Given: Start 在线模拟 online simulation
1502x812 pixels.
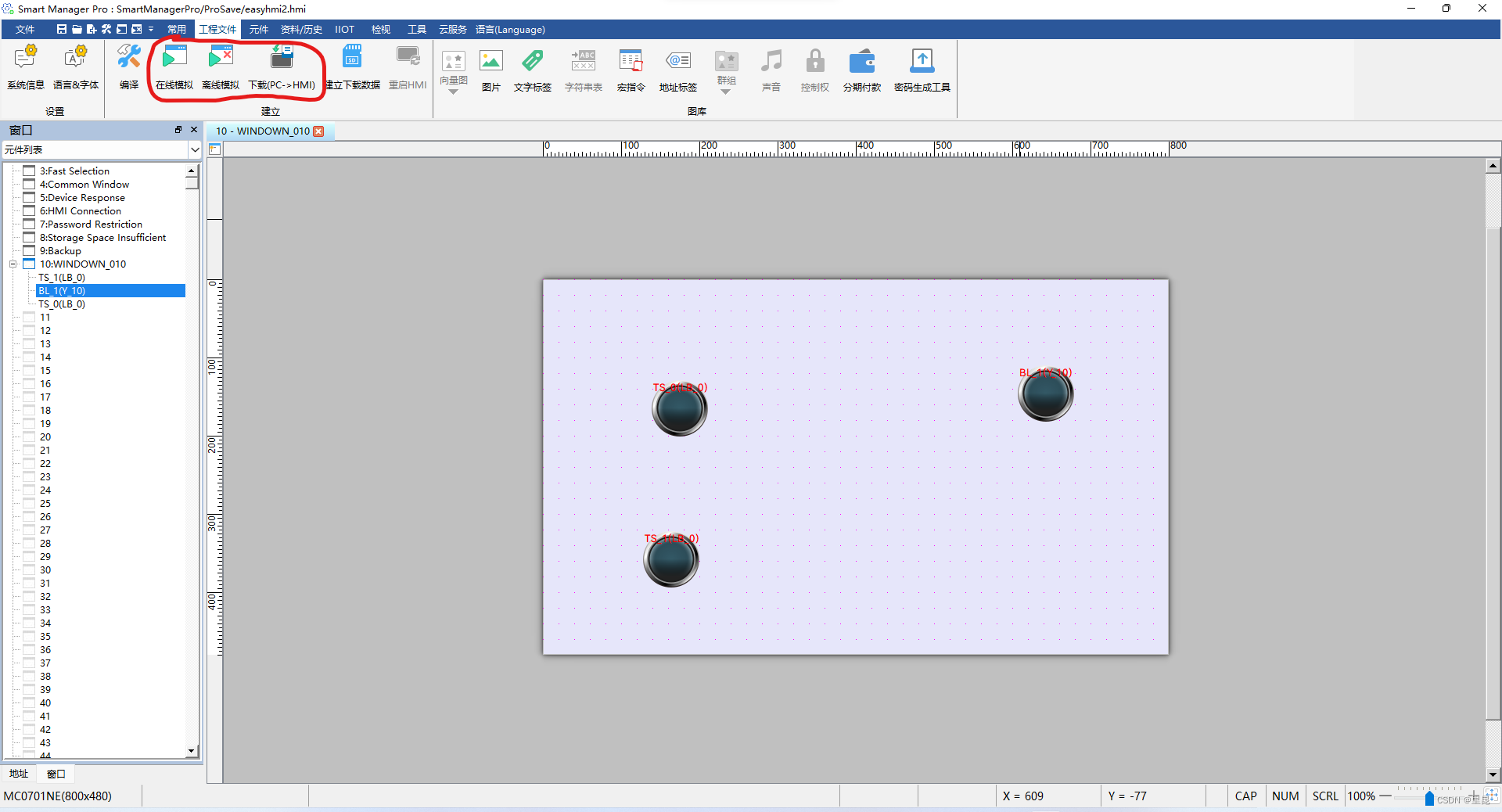Looking at the screenshot, I should (x=174, y=67).
